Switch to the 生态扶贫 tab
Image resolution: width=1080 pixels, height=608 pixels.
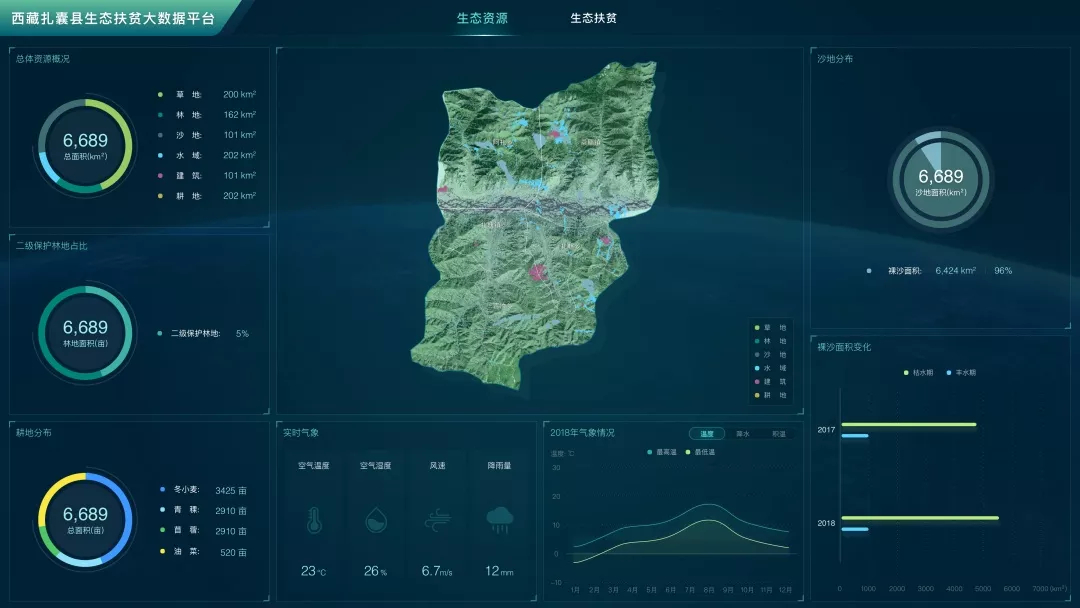click(x=593, y=18)
